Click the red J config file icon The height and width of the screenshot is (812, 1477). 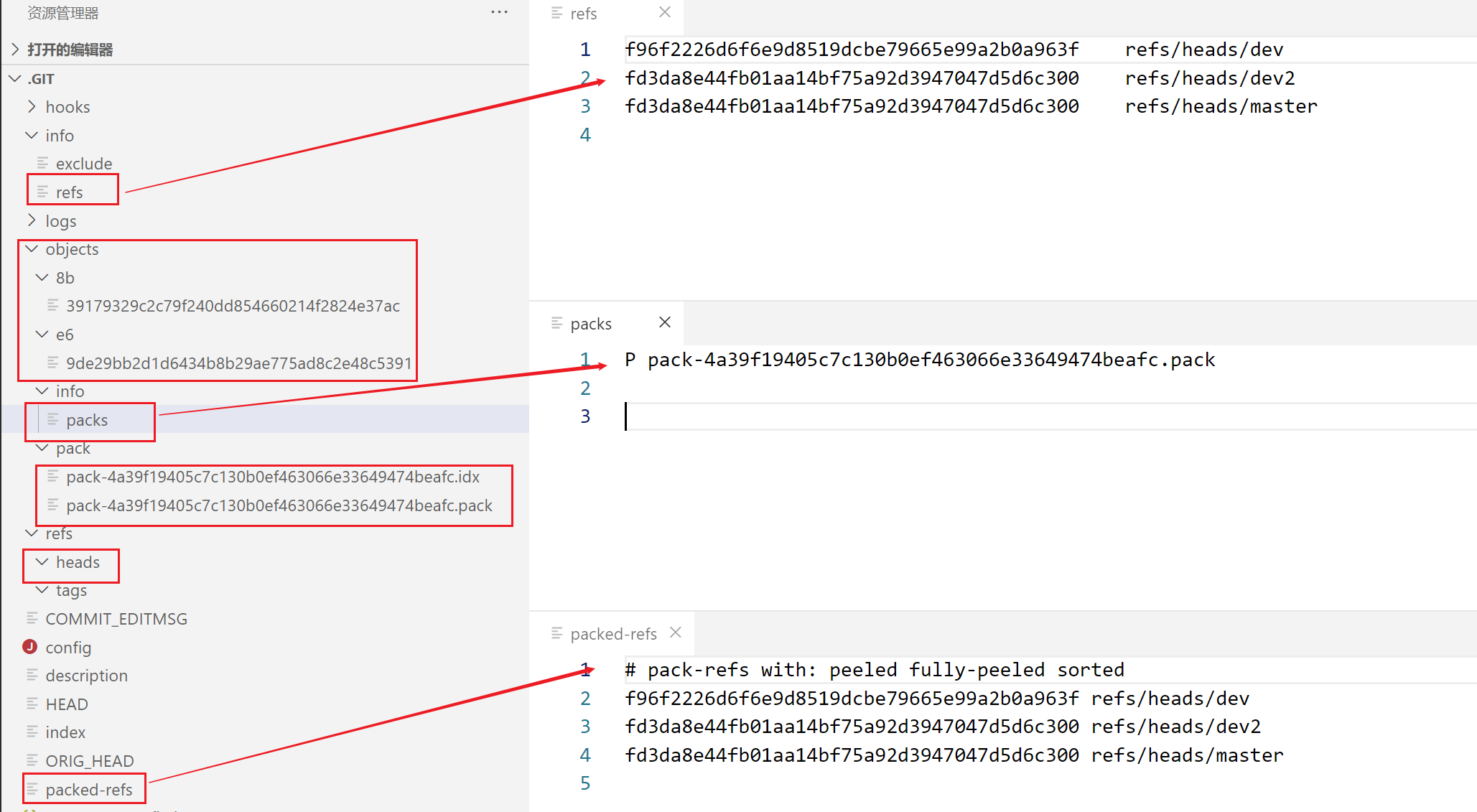pyautogui.click(x=30, y=647)
